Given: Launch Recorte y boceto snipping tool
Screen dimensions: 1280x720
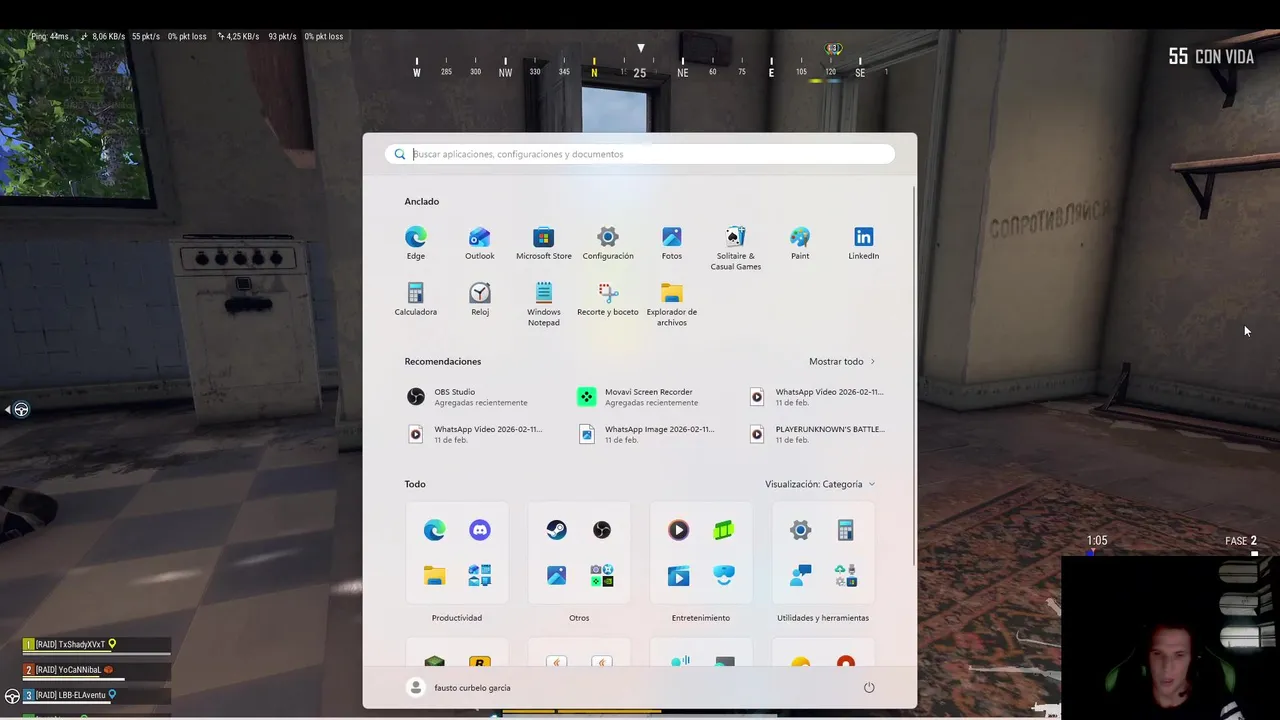Looking at the screenshot, I should tap(608, 299).
